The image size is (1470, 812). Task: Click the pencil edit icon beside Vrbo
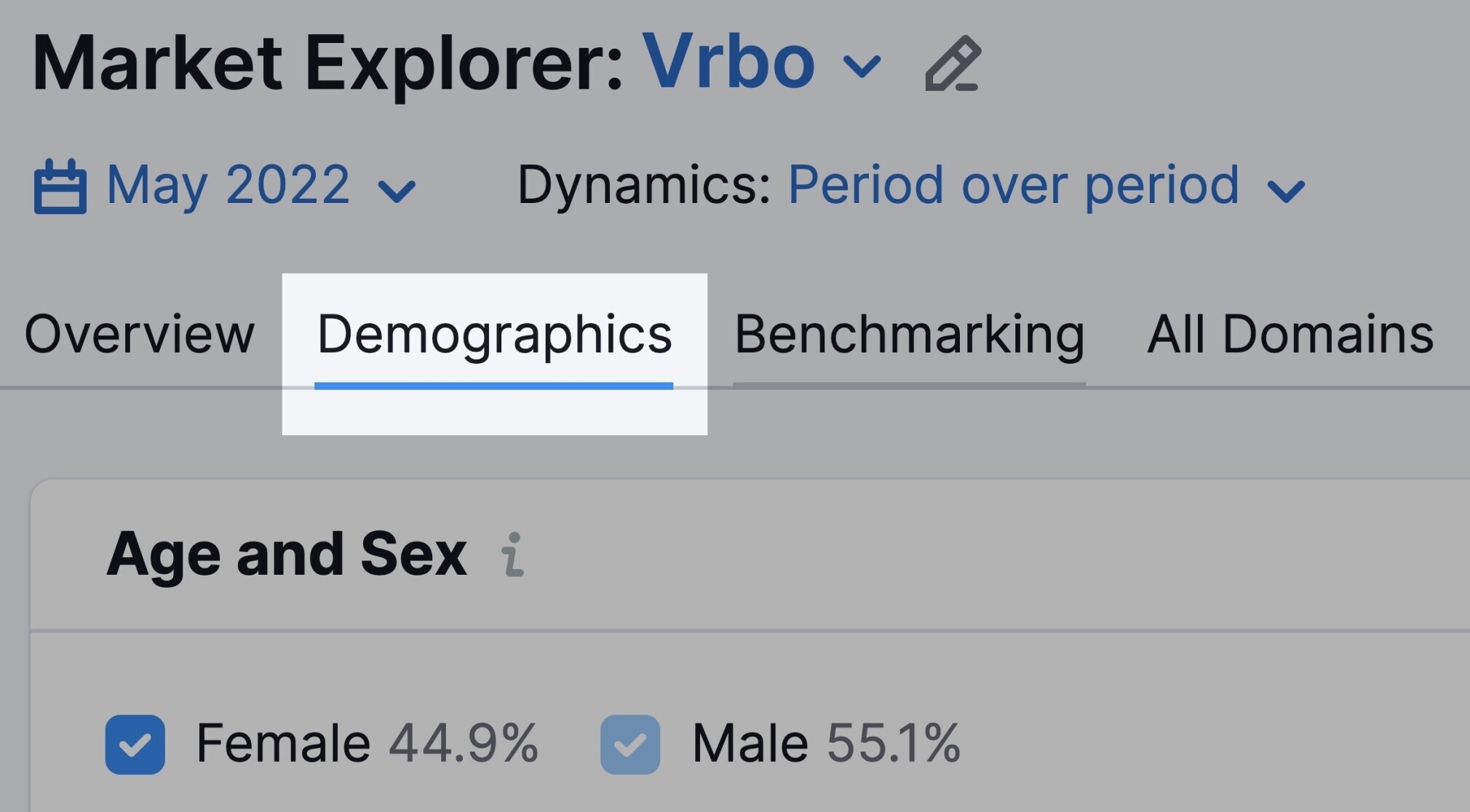pos(953,64)
